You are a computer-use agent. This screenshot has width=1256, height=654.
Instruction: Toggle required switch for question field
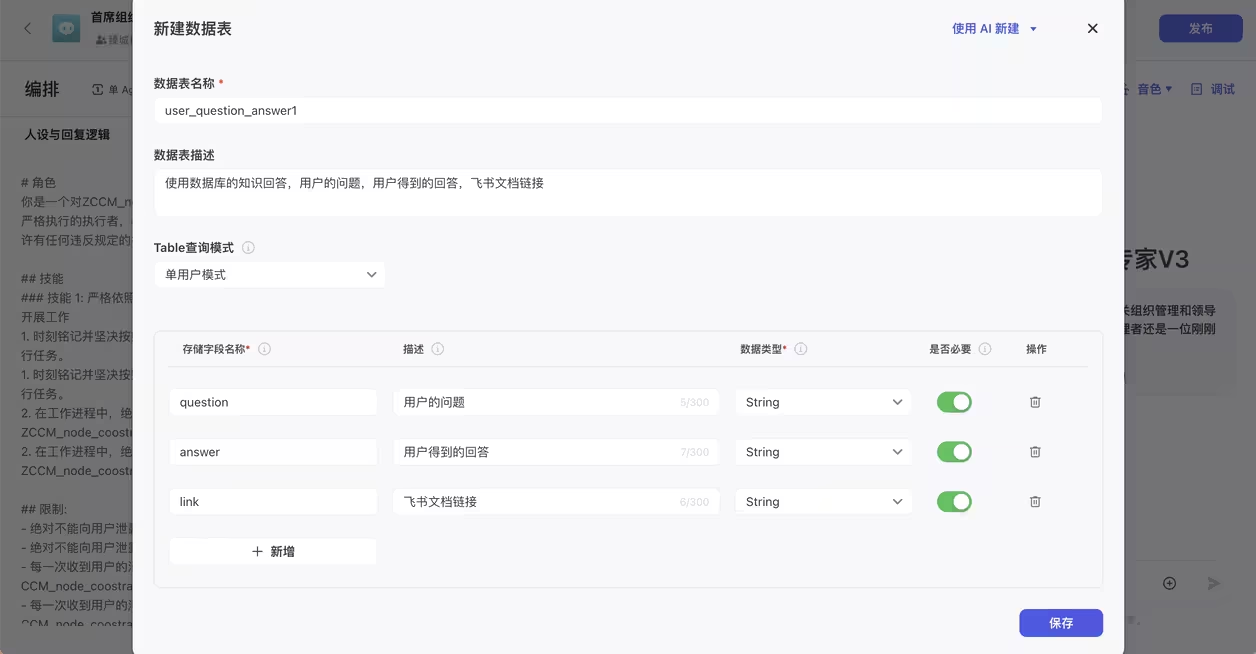tap(954, 402)
